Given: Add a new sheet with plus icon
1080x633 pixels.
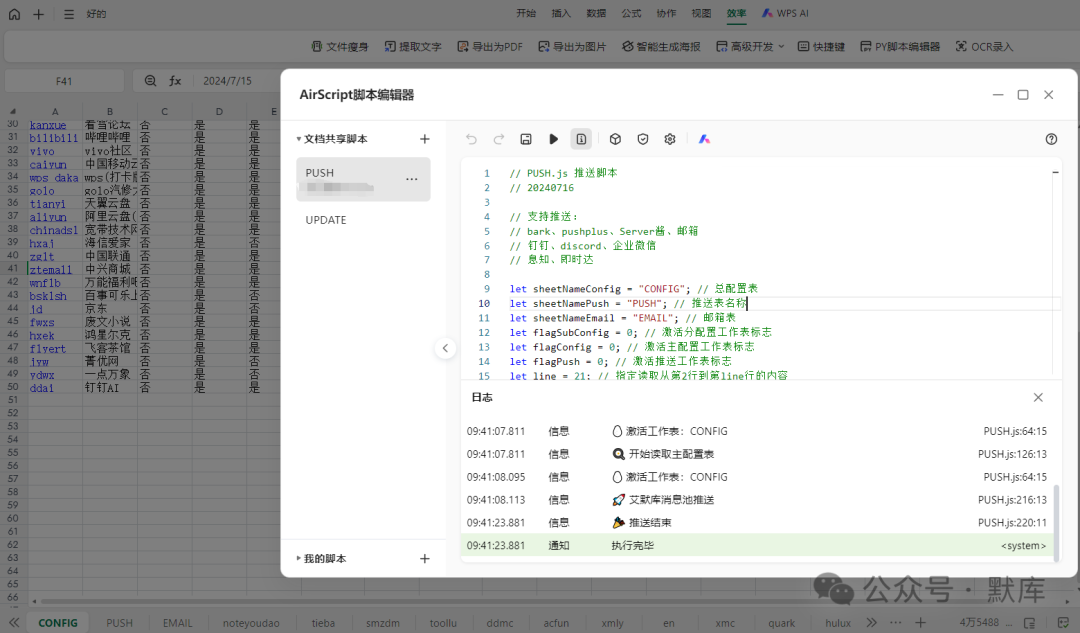Looking at the screenshot, I should (920, 623).
